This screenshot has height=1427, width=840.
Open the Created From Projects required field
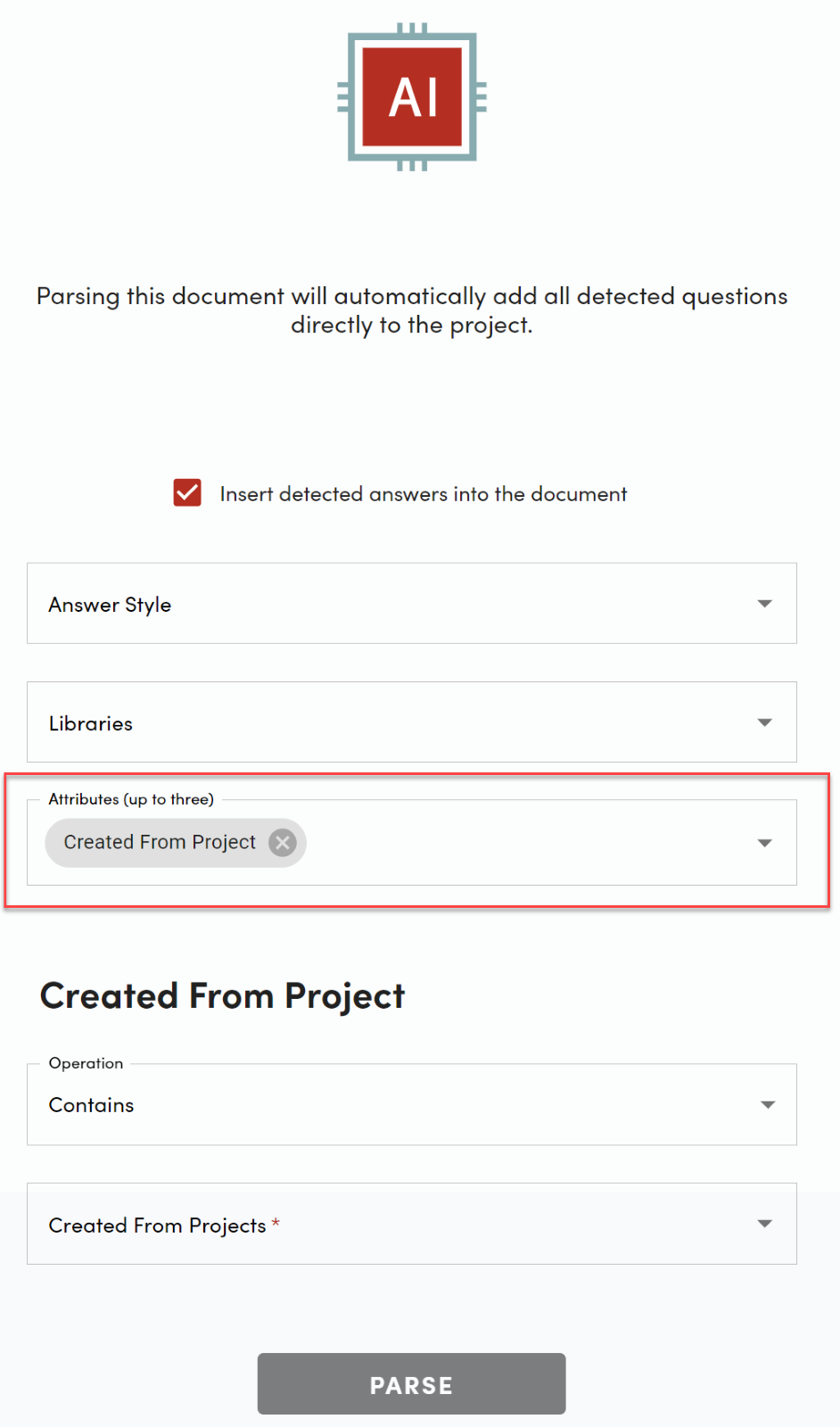tap(392, 1224)
